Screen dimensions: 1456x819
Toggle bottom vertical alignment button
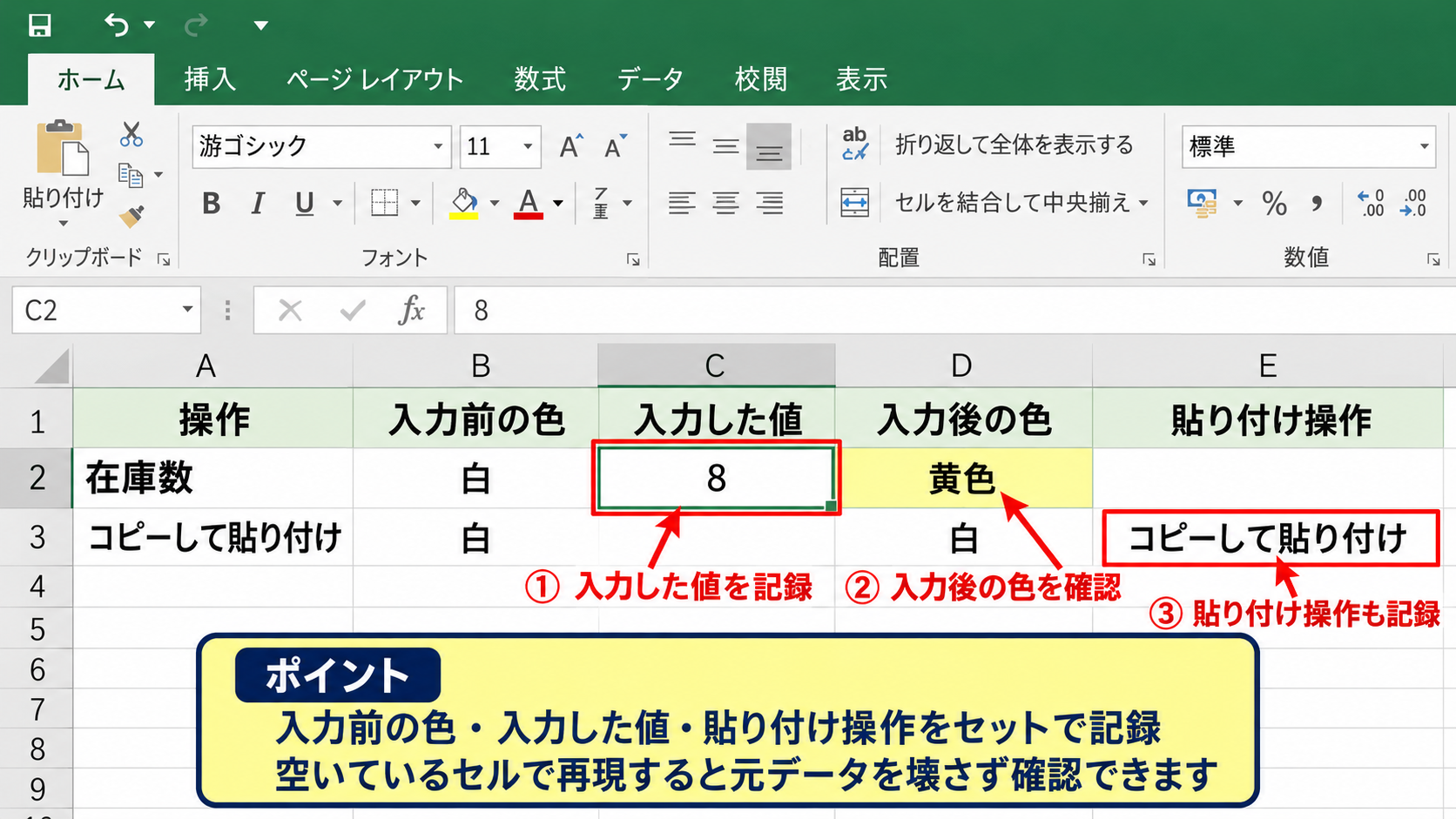[769, 146]
